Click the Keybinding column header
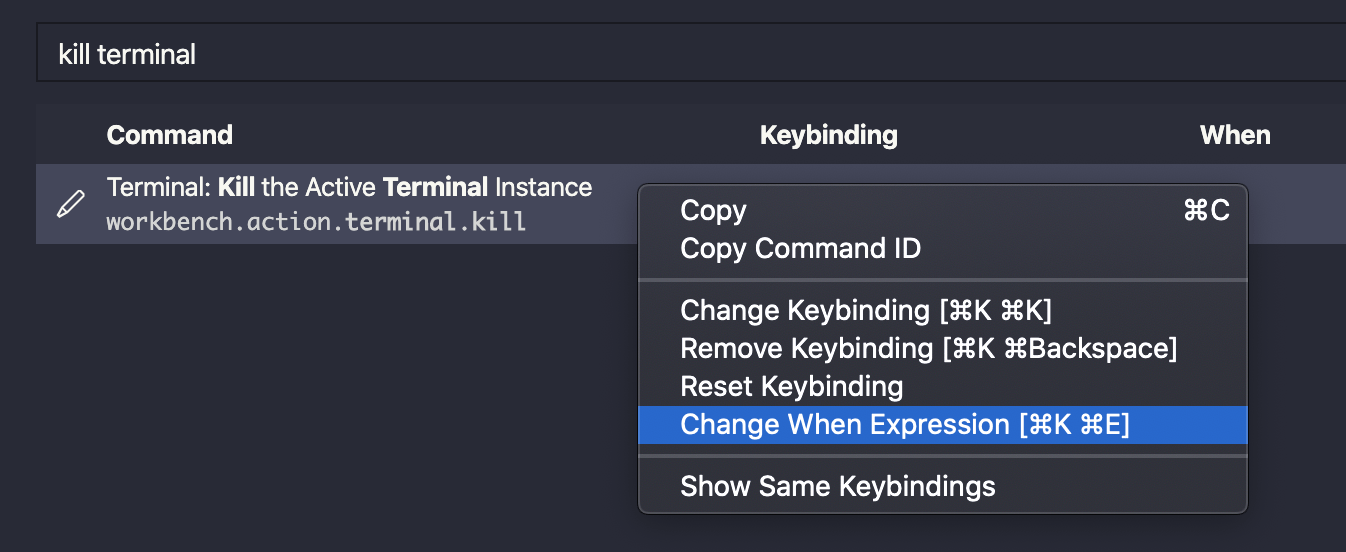Image resolution: width=1346 pixels, height=552 pixels. [x=828, y=135]
